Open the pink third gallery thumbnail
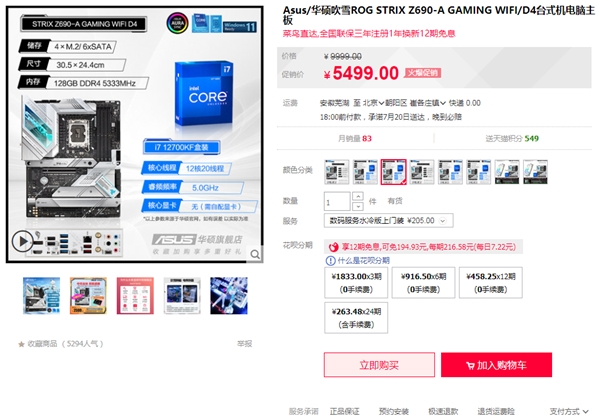The image size is (600, 417). pos(135,296)
